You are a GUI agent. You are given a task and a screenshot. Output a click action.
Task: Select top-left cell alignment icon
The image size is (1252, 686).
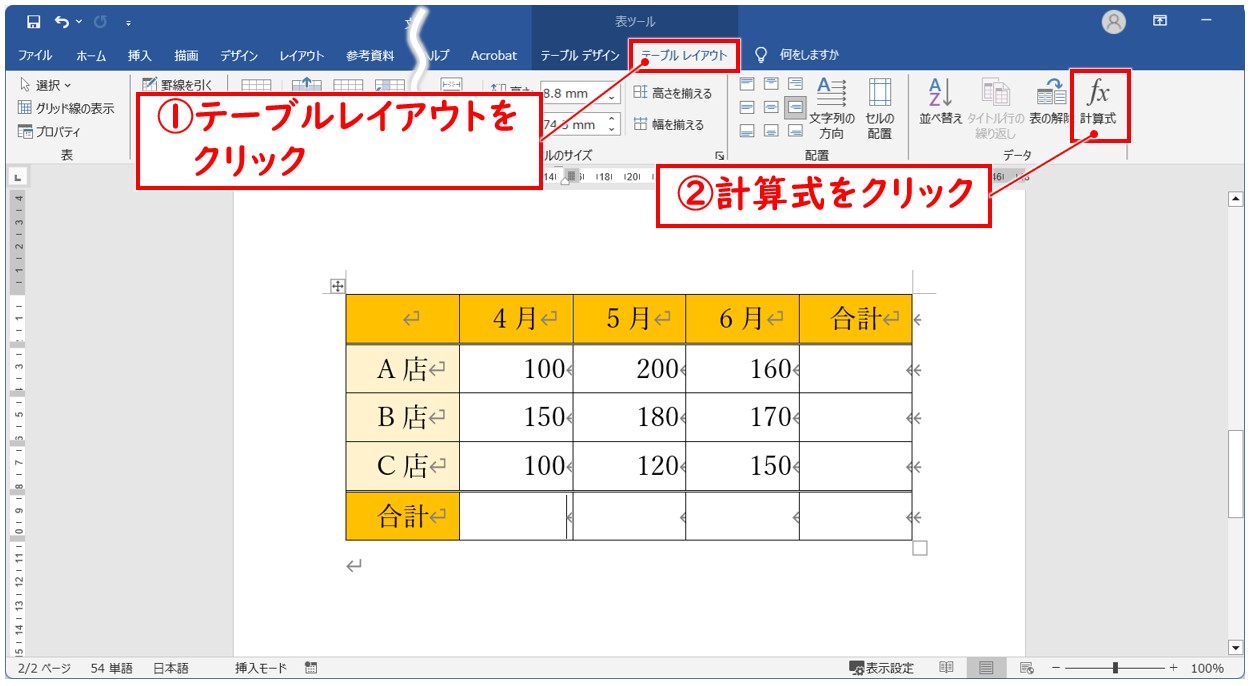pyautogui.click(x=747, y=84)
